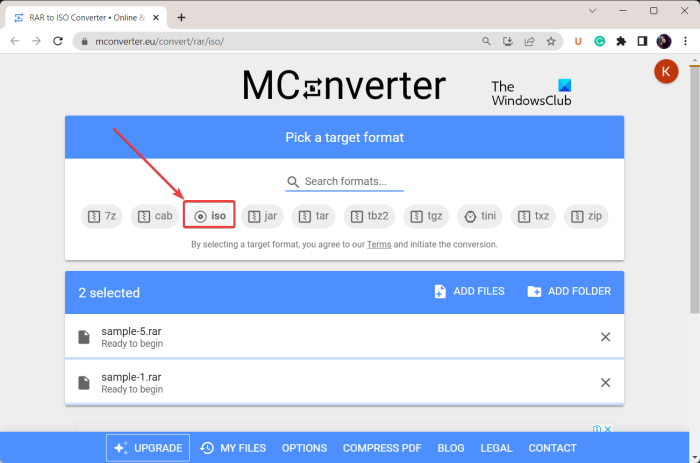Viewport: 700px width, 463px height.
Task: Toggle the browser side panel
Action: click(642, 42)
